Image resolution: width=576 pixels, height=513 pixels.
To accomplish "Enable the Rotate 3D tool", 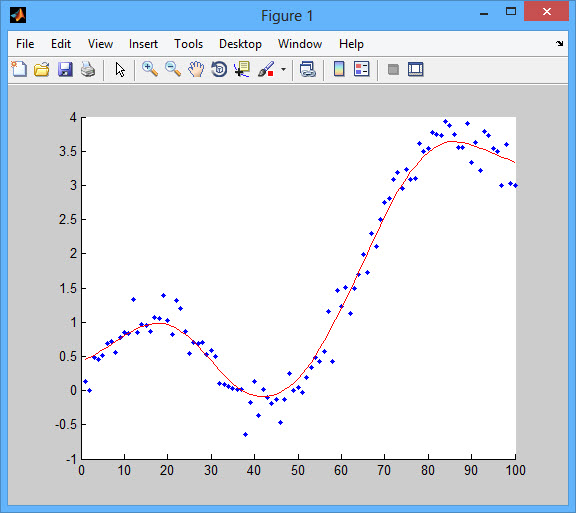I will pos(219,69).
